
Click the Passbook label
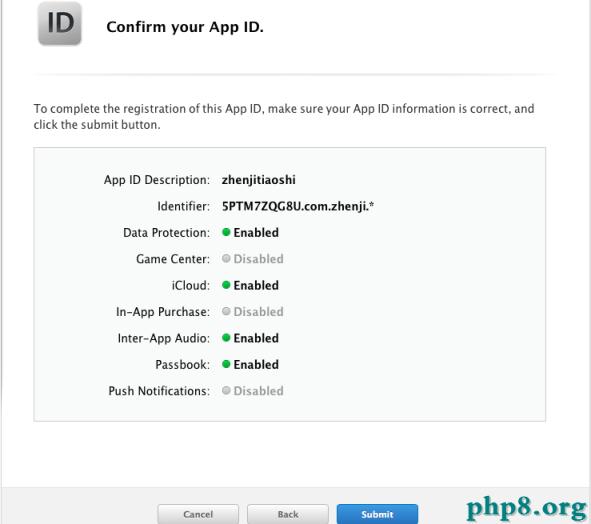(182, 365)
